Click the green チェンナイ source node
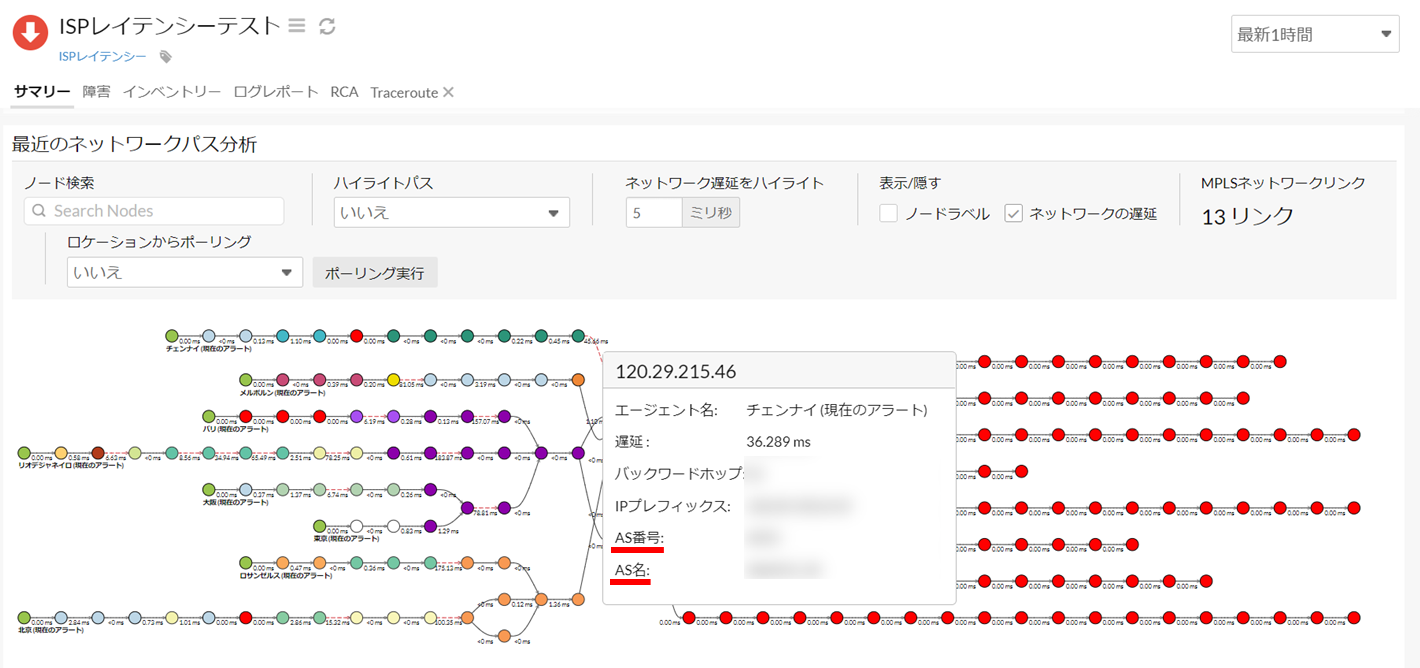The height and width of the screenshot is (668, 1420). pyautogui.click(x=172, y=336)
